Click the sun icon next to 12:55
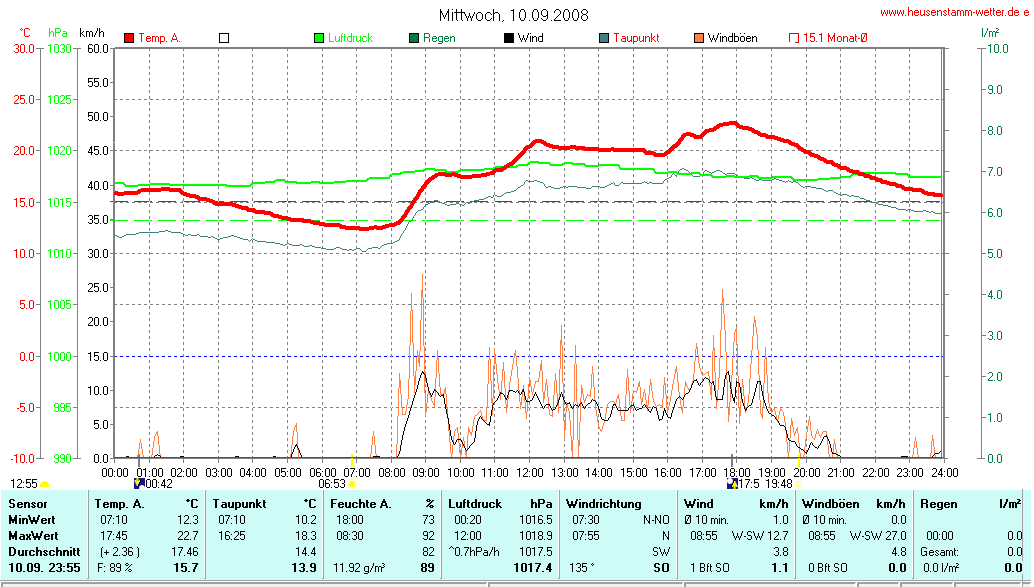The height and width of the screenshot is (587, 1034). click(x=45, y=484)
